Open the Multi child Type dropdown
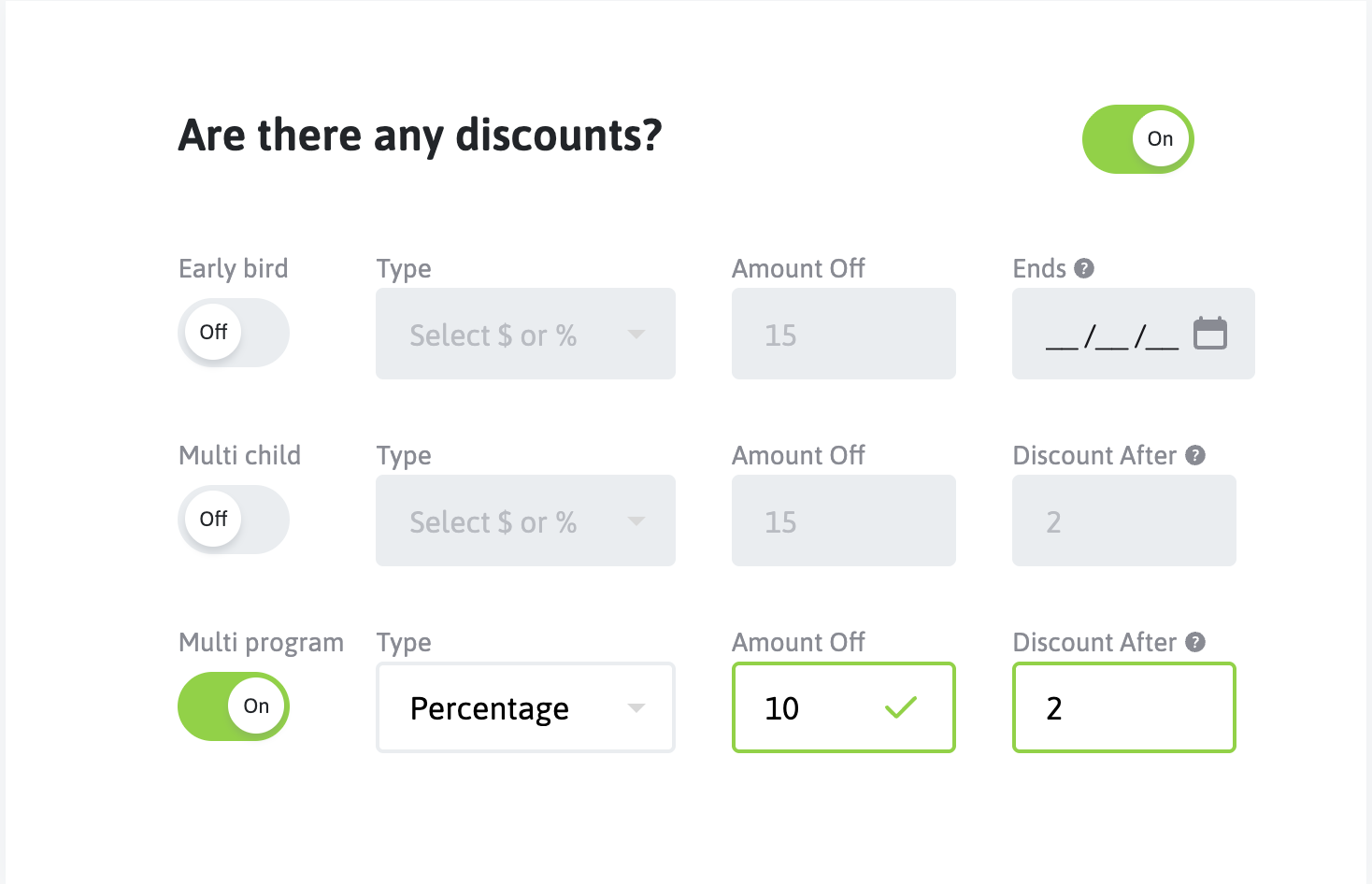This screenshot has height=884, width=1372. point(524,520)
